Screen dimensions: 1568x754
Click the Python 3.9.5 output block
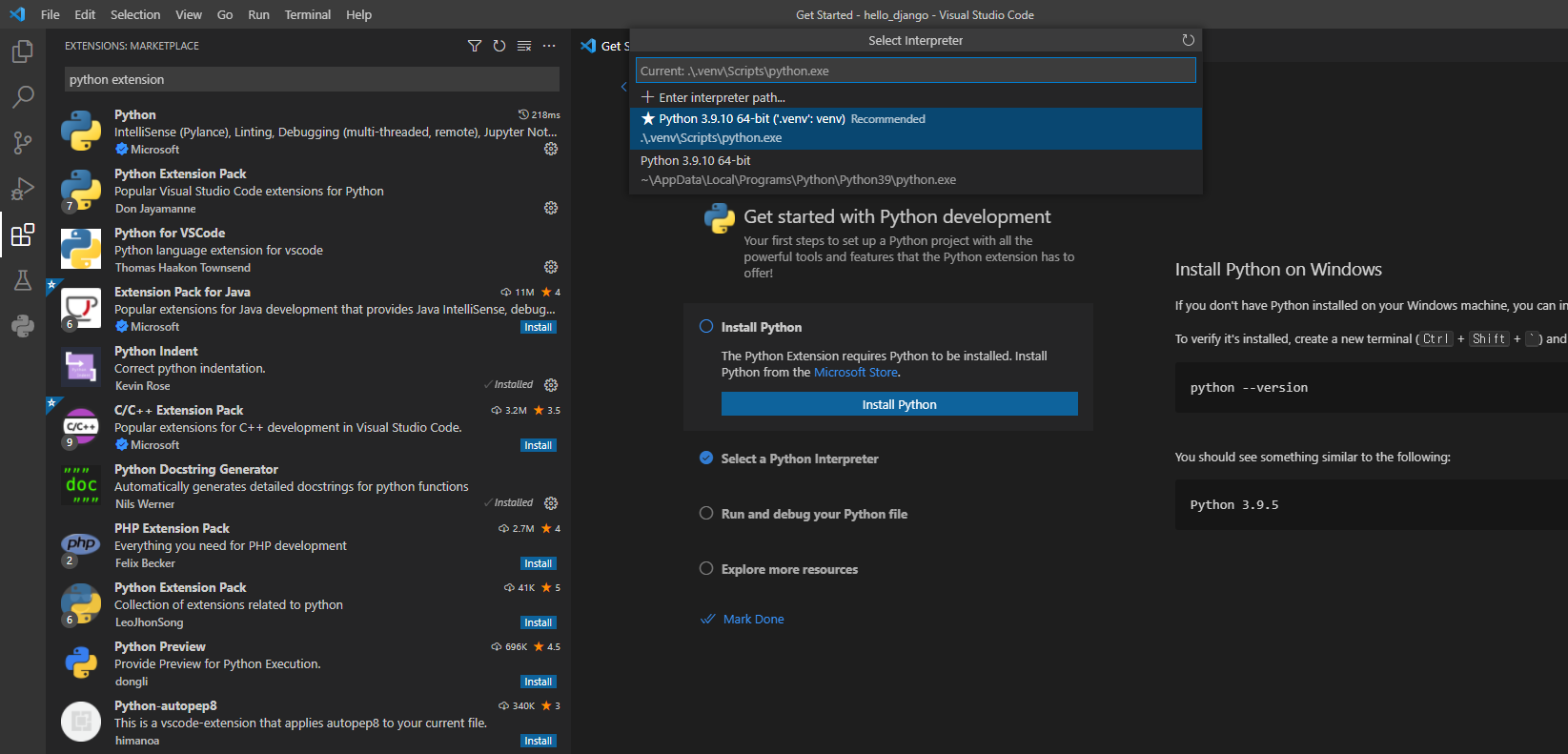click(1372, 504)
